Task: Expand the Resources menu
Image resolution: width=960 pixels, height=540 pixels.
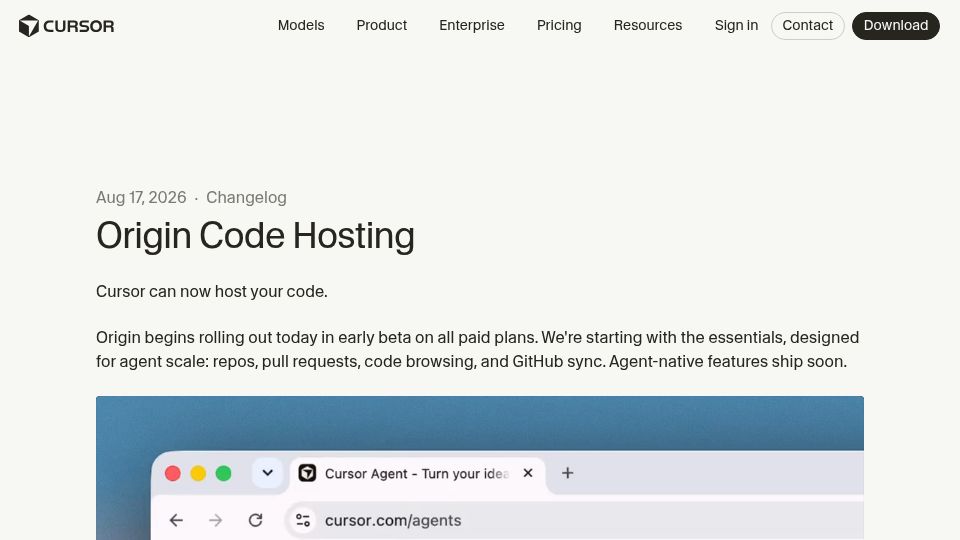Action: (648, 25)
